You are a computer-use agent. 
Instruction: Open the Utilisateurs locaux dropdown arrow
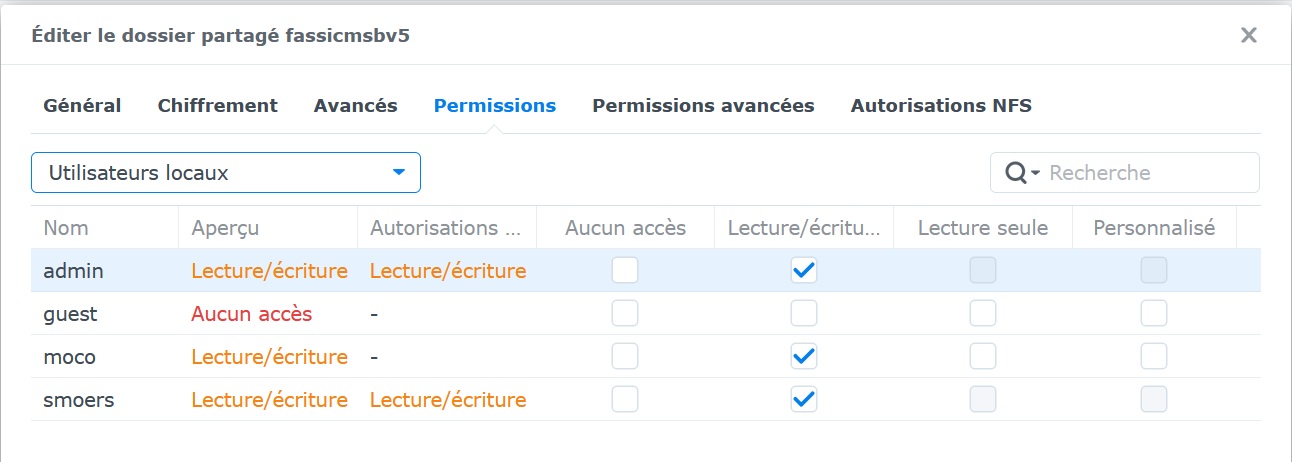[399, 172]
